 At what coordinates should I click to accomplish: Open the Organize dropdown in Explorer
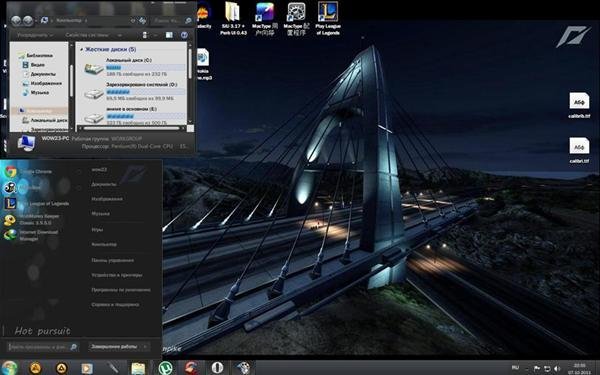[35, 35]
